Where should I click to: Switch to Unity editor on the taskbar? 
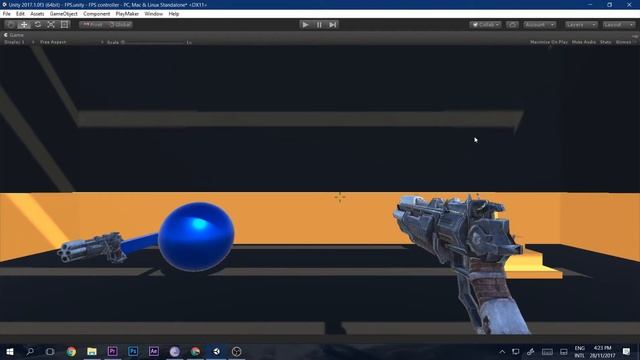[216, 351]
